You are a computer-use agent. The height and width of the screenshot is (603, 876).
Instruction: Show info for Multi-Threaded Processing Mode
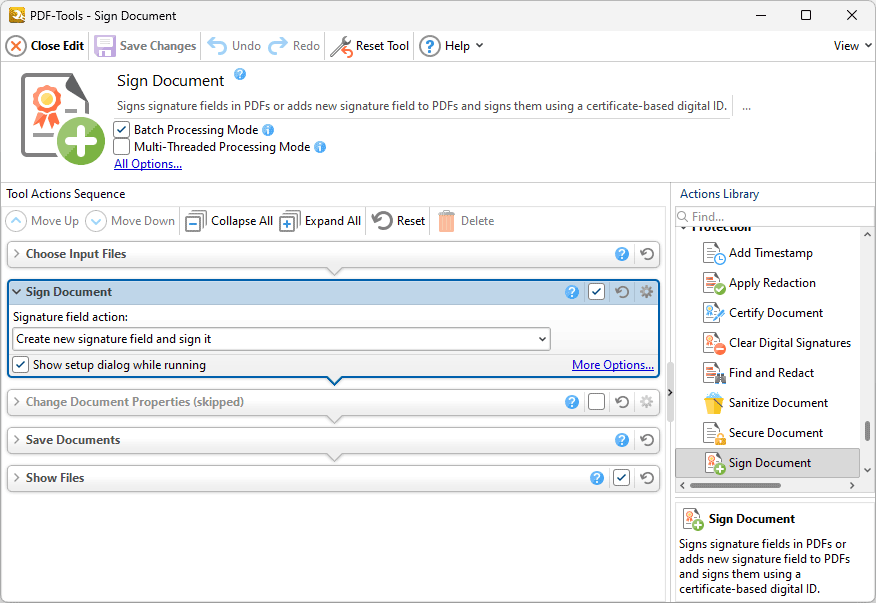(320, 147)
